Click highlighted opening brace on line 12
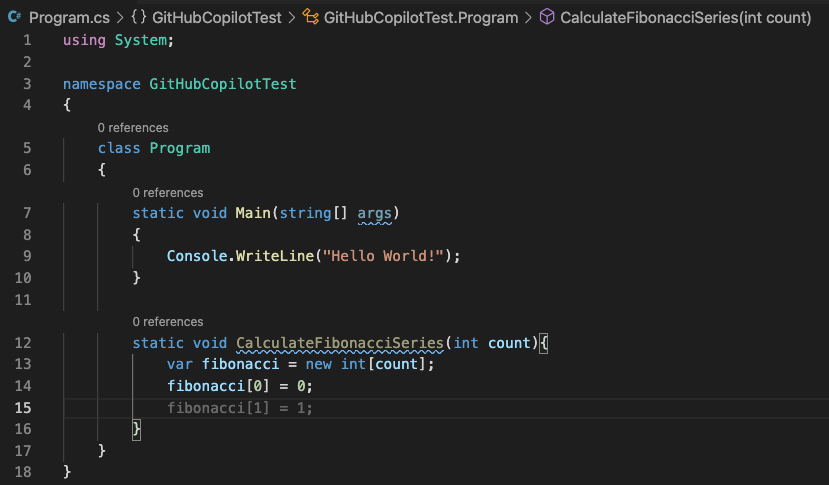The image size is (829, 485). coord(544,343)
